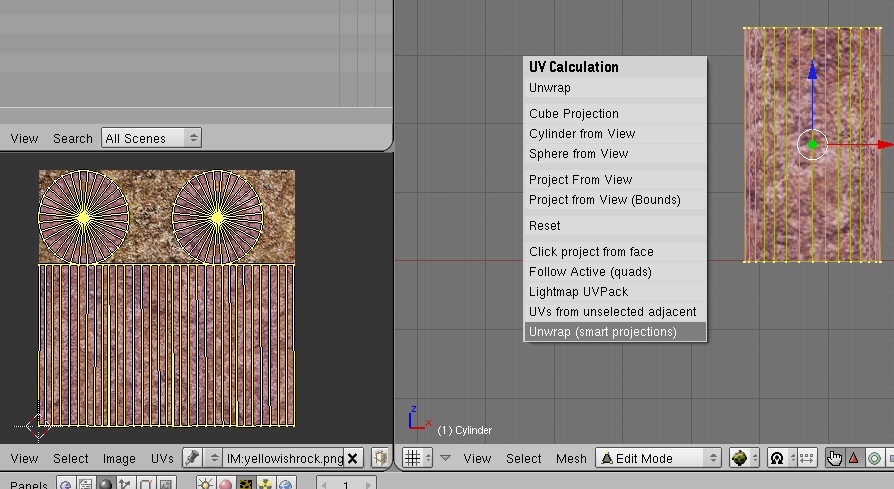Choose Sphere from View
The image size is (894, 489).
coord(615,153)
